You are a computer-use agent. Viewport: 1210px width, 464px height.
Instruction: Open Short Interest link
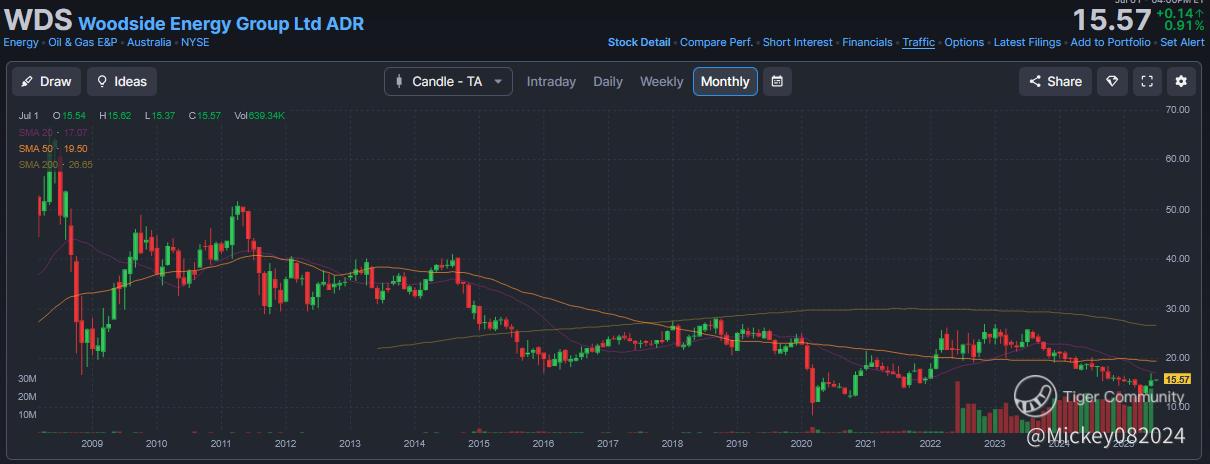(797, 43)
